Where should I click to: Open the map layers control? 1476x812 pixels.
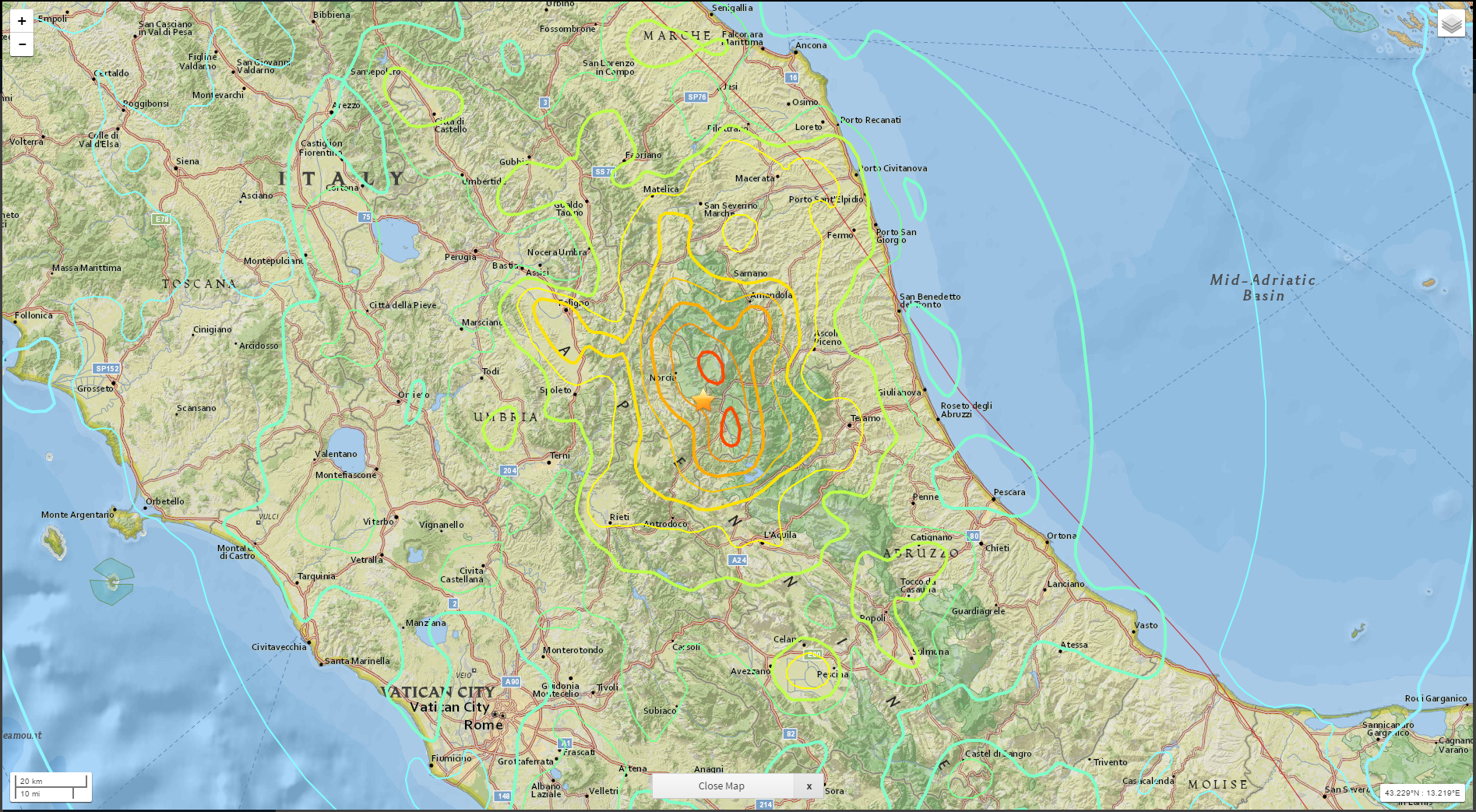(x=1451, y=24)
